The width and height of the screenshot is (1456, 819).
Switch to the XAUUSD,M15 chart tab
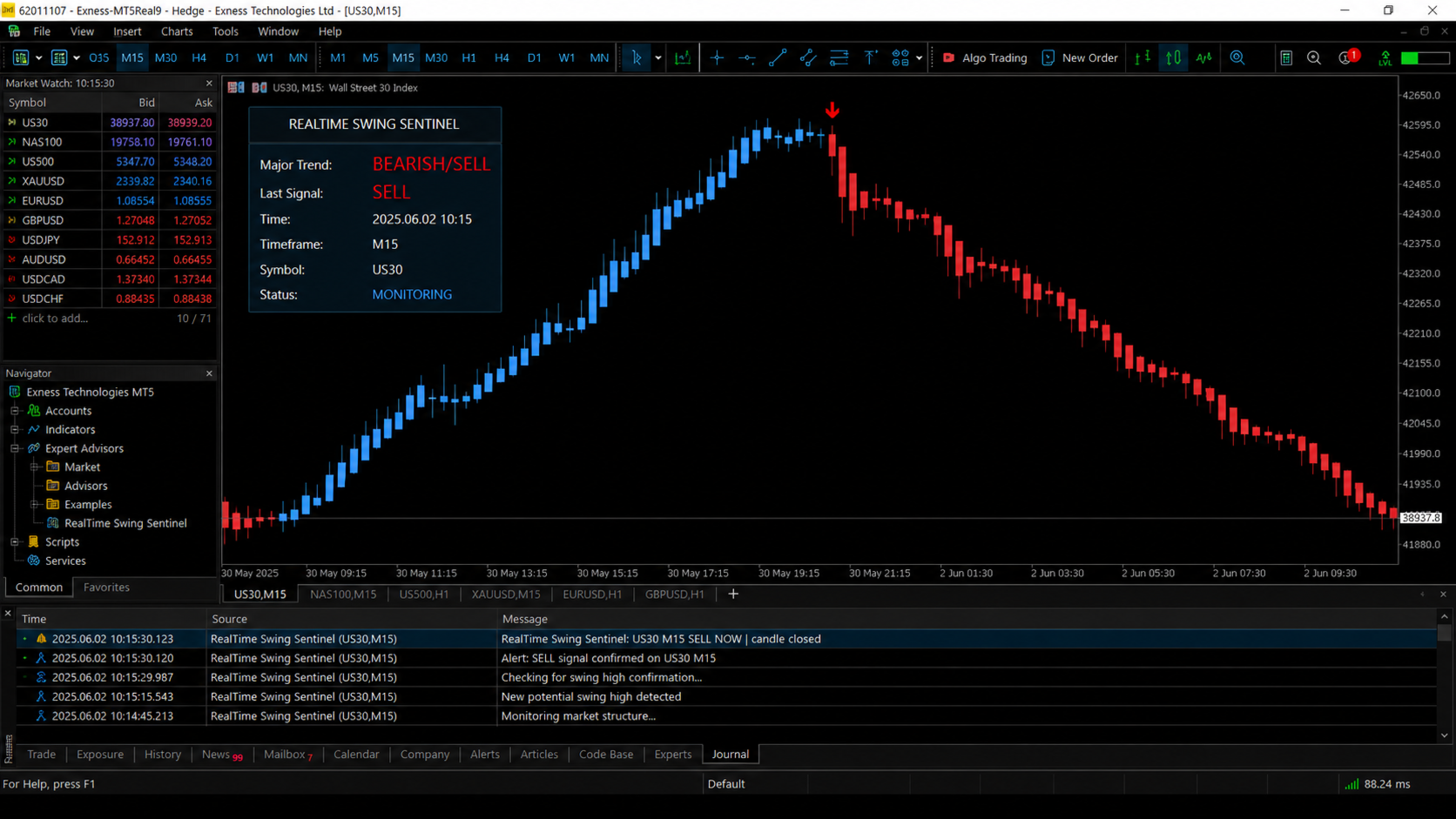tap(506, 594)
